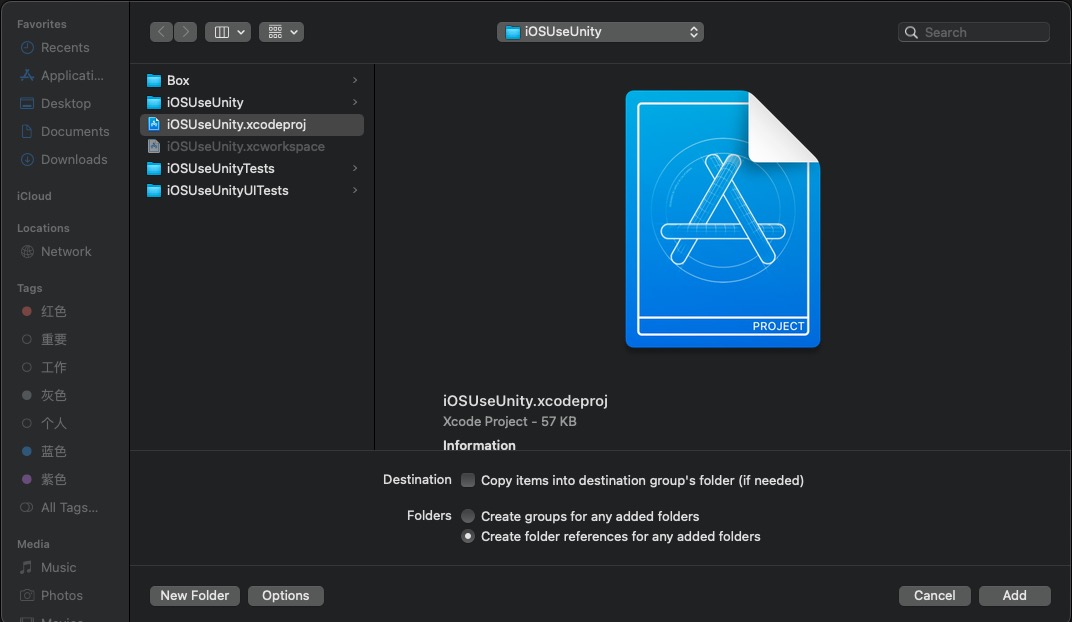Select the iOSUseUnity.xcodeproj file name
This screenshot has height=622, width=1072.
(x=236, y=124)
